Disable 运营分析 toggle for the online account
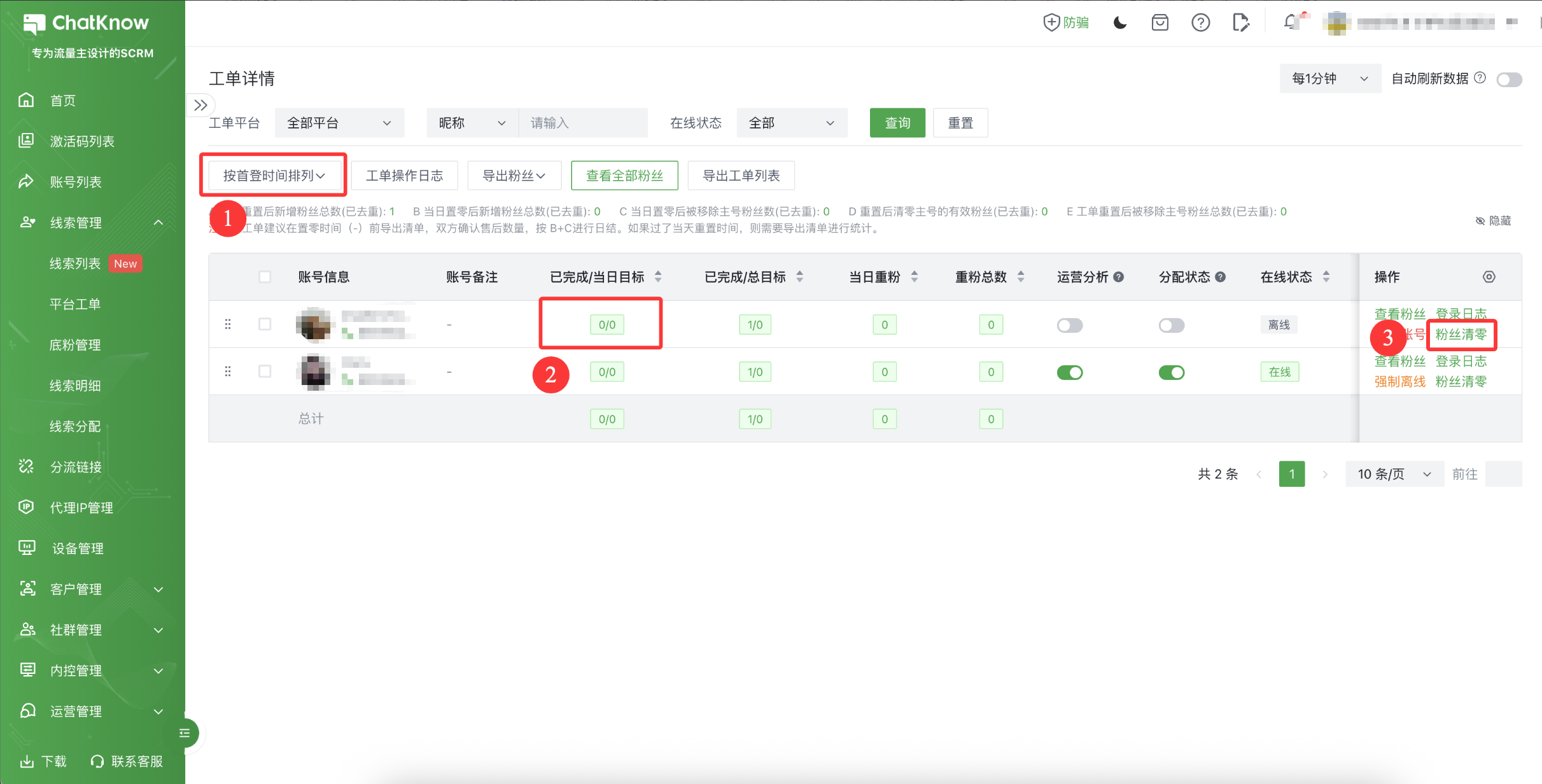 (1069, 372)
